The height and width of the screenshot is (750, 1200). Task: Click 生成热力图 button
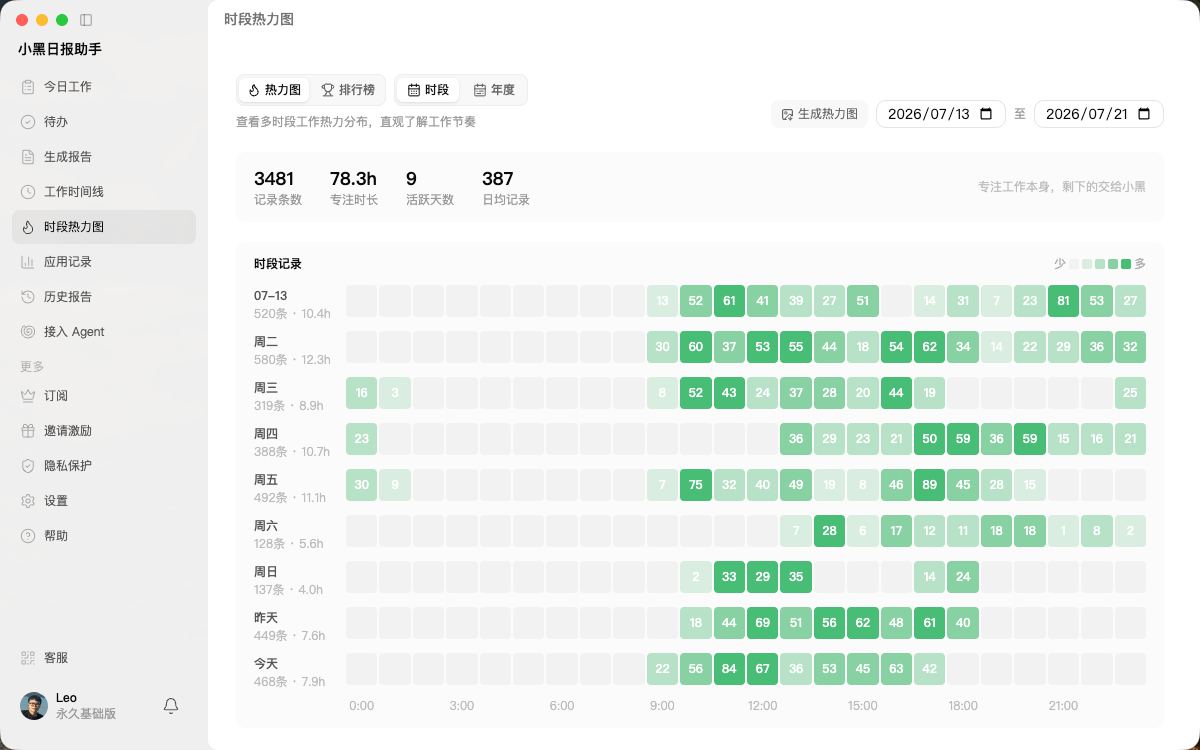coord(819,114)
